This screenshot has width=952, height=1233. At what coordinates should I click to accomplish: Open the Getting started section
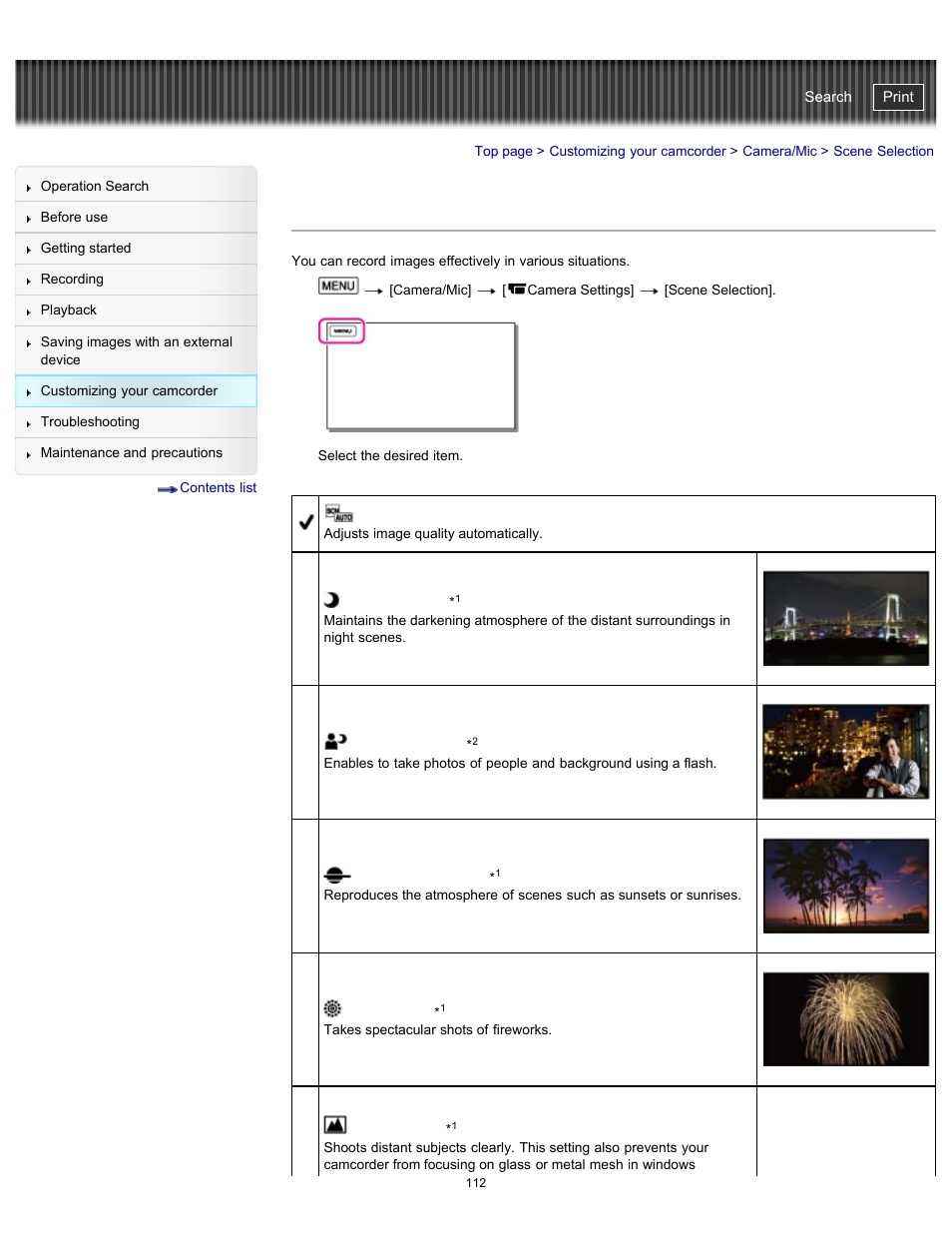click(x=86, y=248)
